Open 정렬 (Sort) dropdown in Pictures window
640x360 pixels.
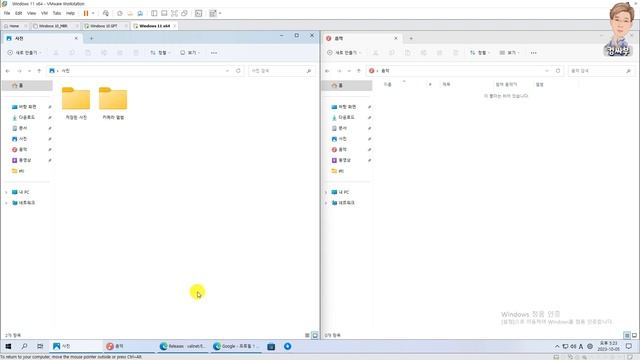pyautogui.click(x=160, y=53)
